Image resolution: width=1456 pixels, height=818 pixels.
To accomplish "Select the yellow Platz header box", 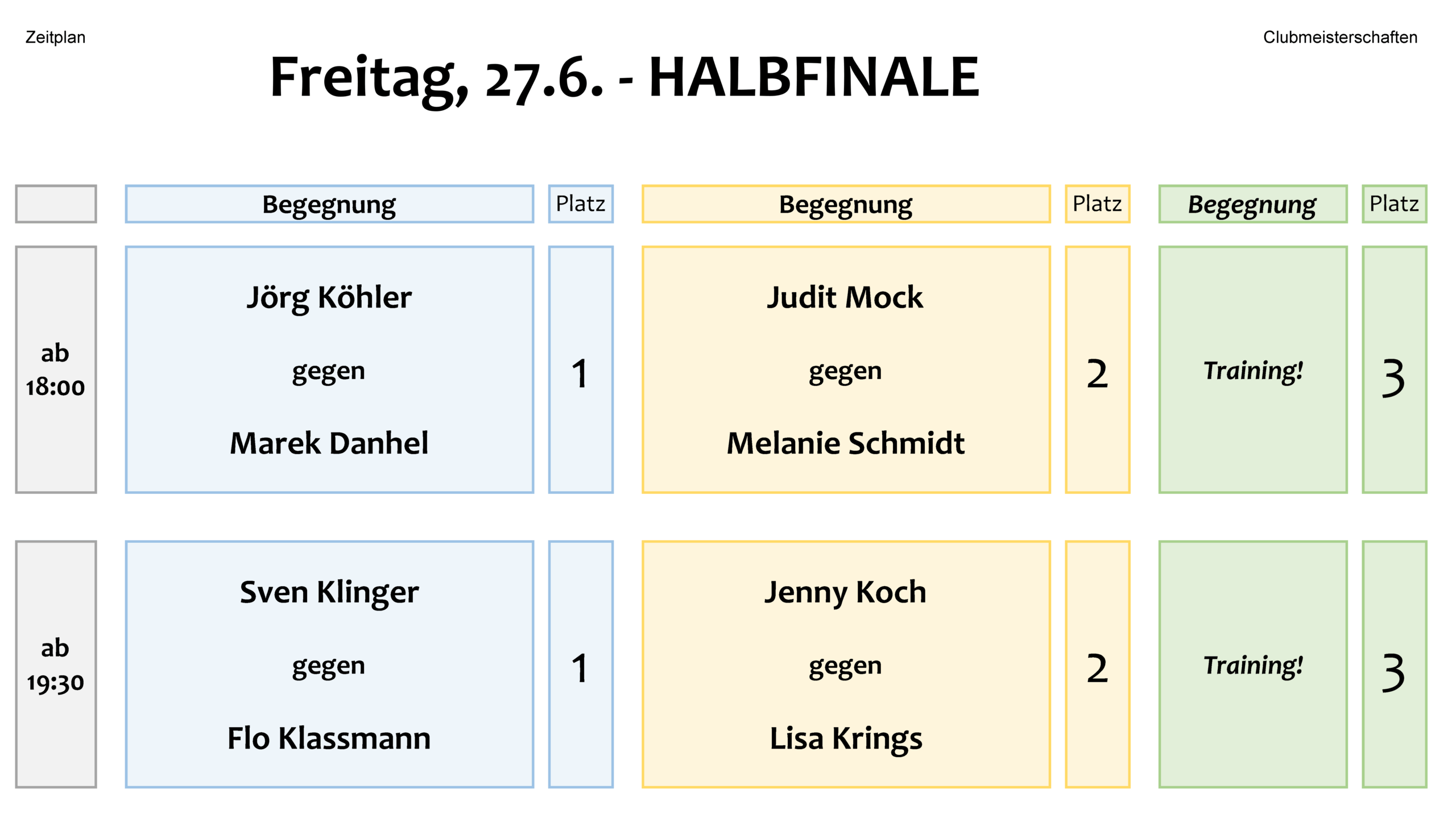I will [1097, 204].
